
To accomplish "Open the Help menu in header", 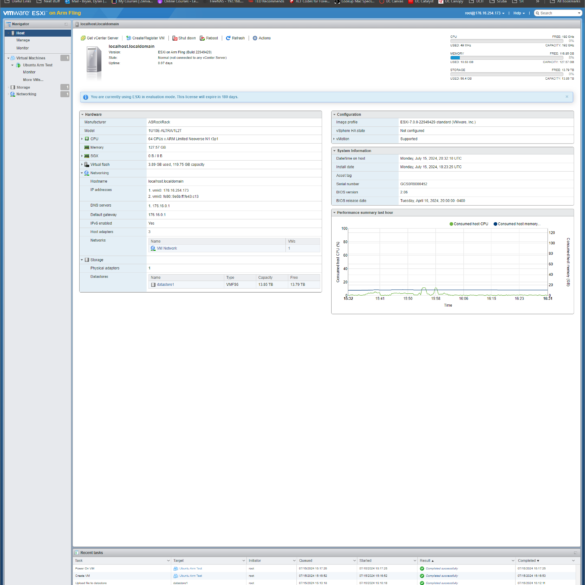I will (519, 13).
